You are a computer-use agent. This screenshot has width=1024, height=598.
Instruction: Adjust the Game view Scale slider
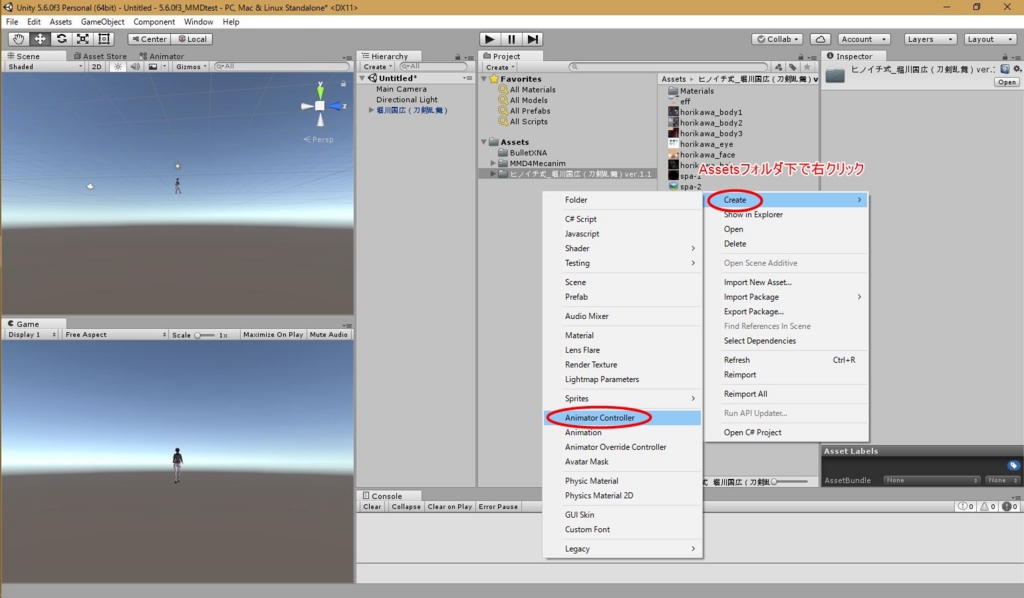click(204, 335)
